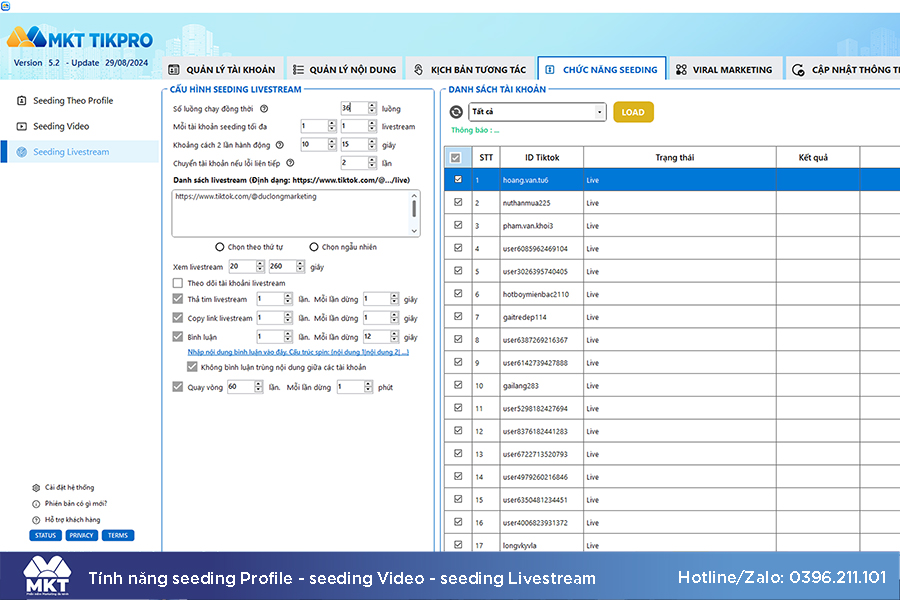
Task: Click the PRIVACY button
Action: (x=81, y=535)
